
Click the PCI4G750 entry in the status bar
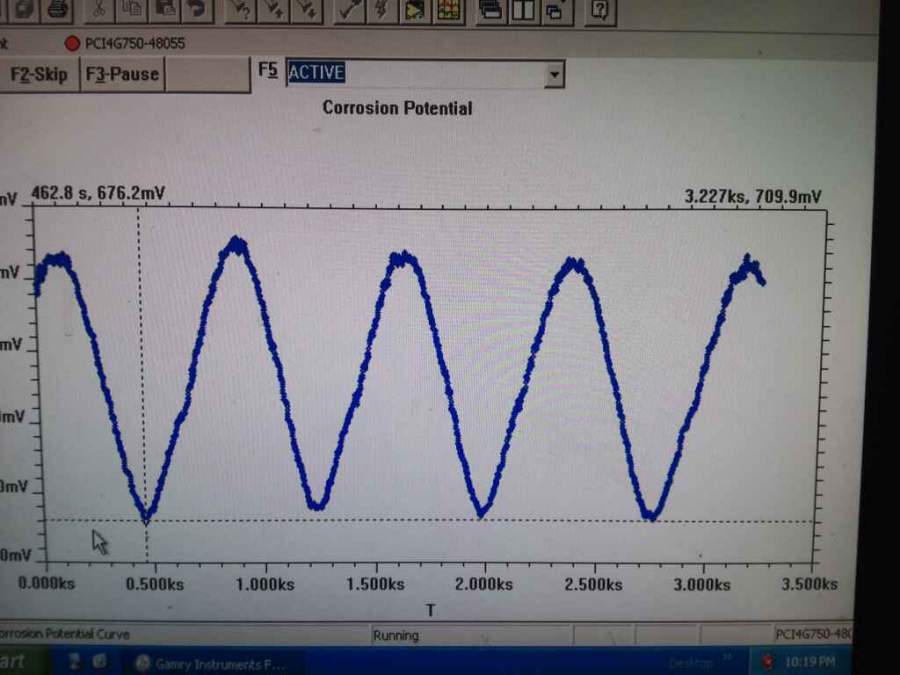[813, 634]
